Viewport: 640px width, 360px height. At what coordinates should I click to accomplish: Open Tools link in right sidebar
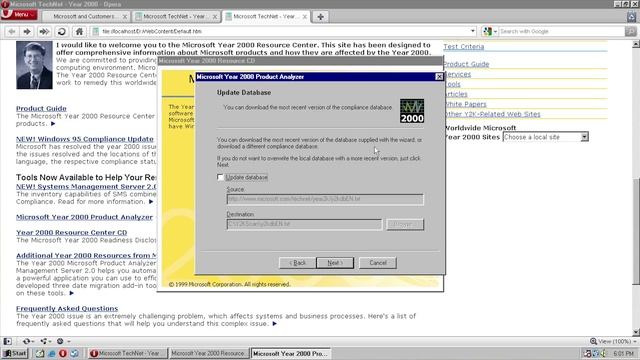click(453, 84)
